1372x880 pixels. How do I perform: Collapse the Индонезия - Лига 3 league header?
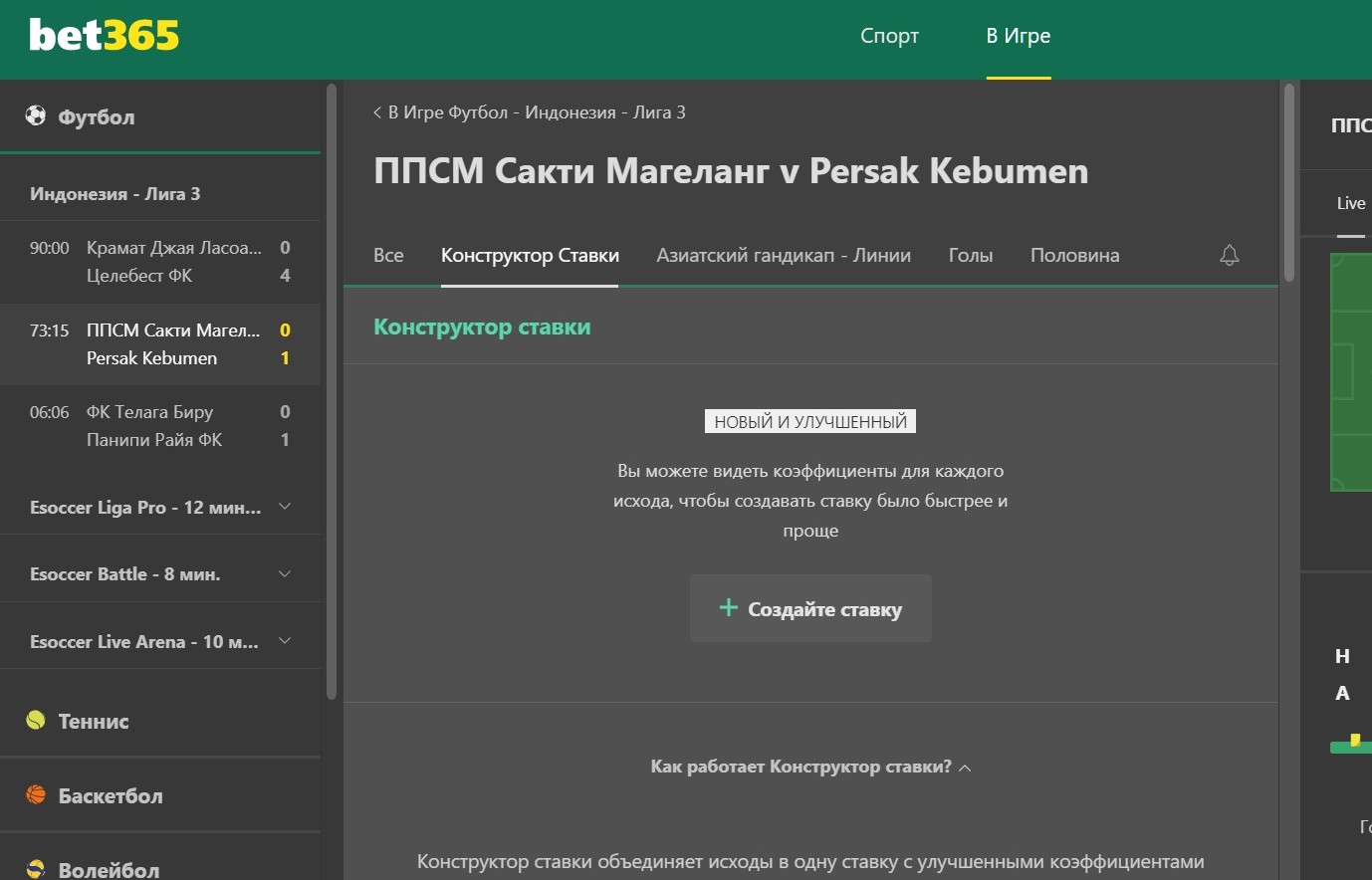click(160, 194)
